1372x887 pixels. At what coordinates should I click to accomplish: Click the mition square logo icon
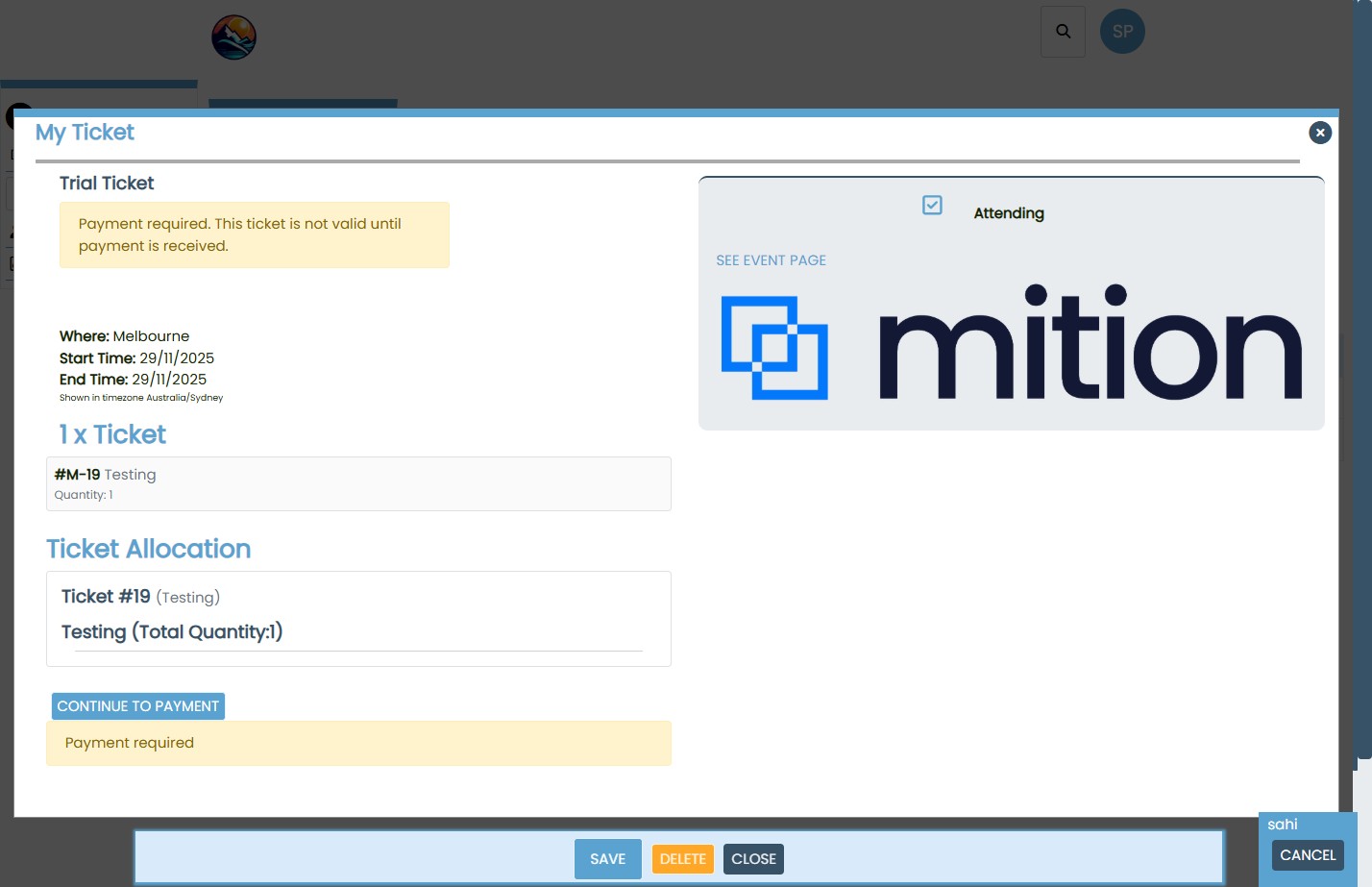774,348
